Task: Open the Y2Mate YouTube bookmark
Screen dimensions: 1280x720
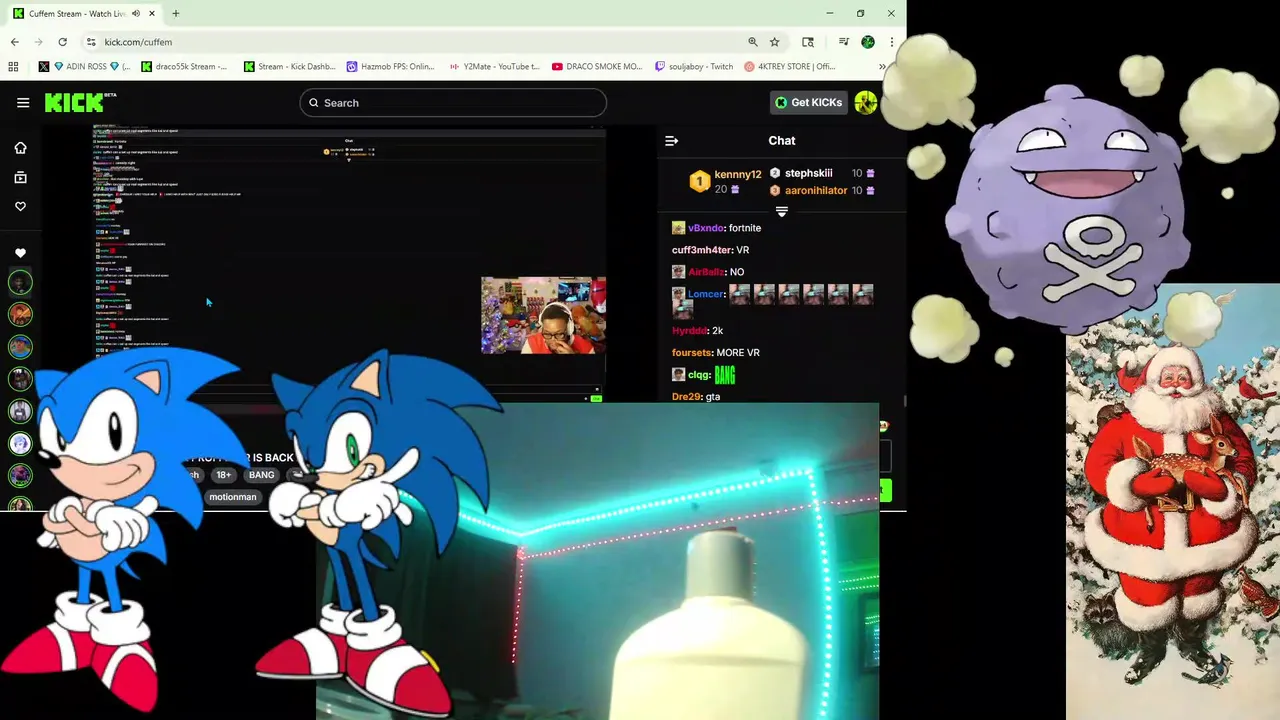Action: (x=494, y=67)
